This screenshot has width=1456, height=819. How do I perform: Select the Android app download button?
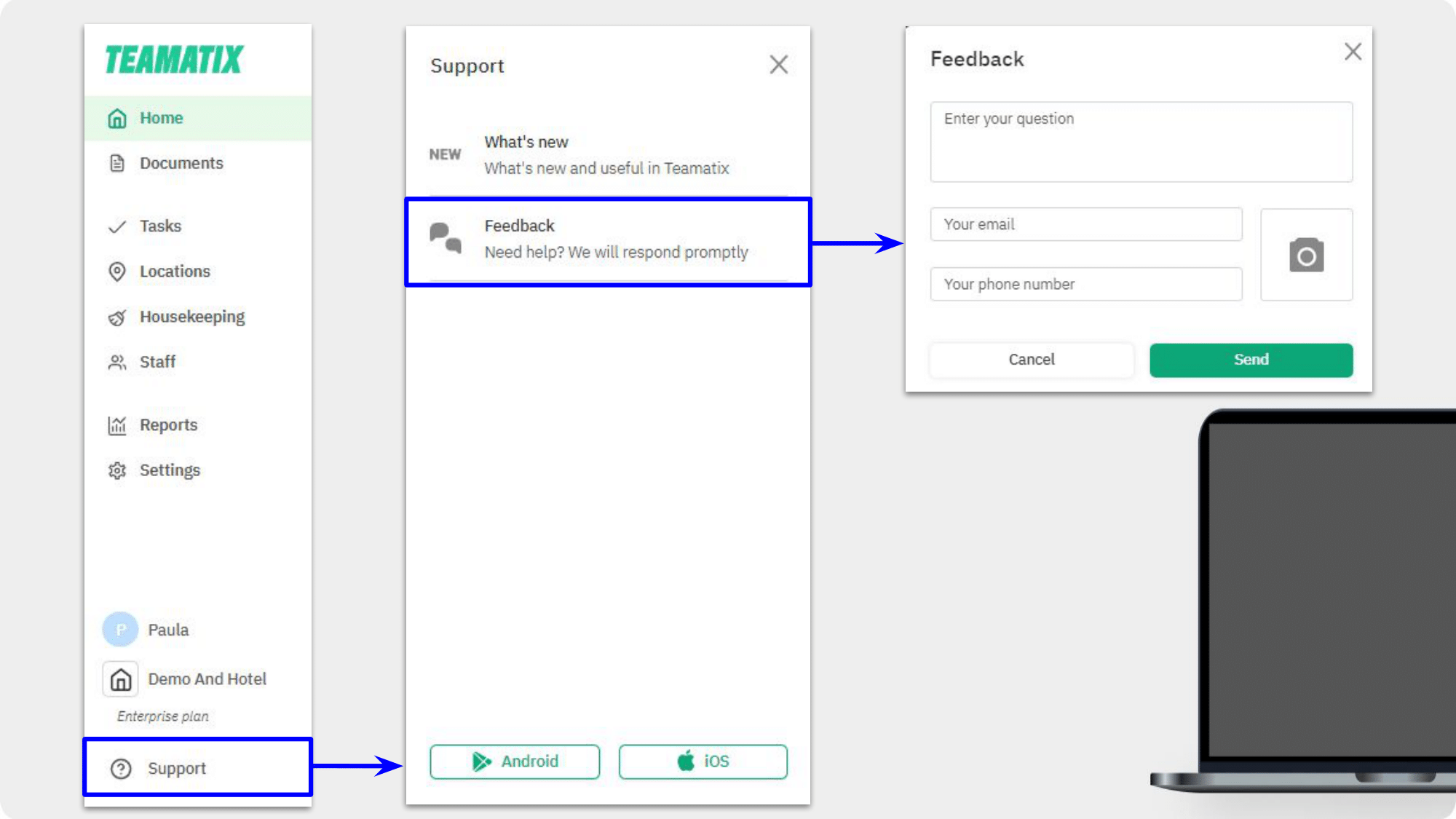514,761
